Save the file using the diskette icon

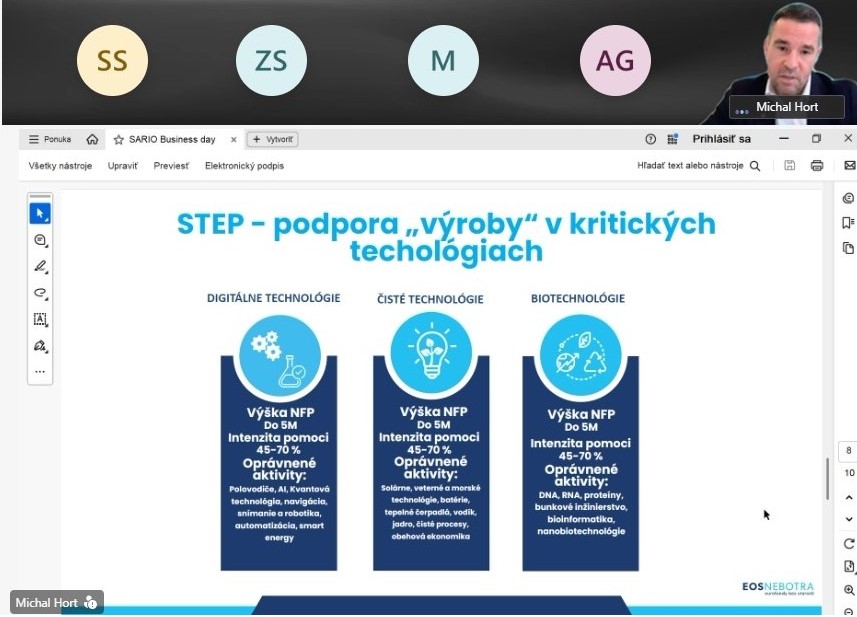tap(790, 166)
